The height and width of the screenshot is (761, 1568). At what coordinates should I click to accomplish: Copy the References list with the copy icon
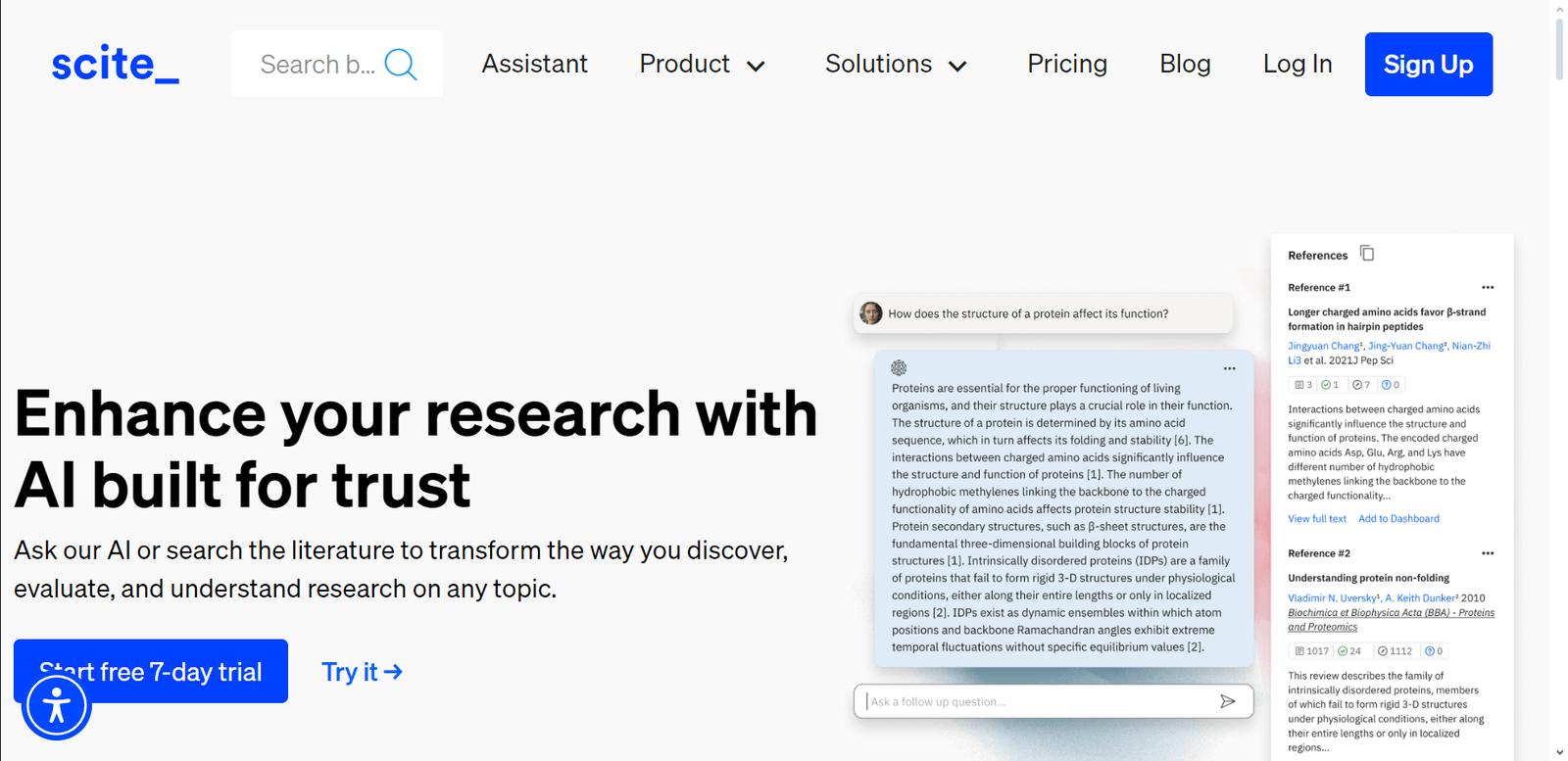(x=1367, y=254)
